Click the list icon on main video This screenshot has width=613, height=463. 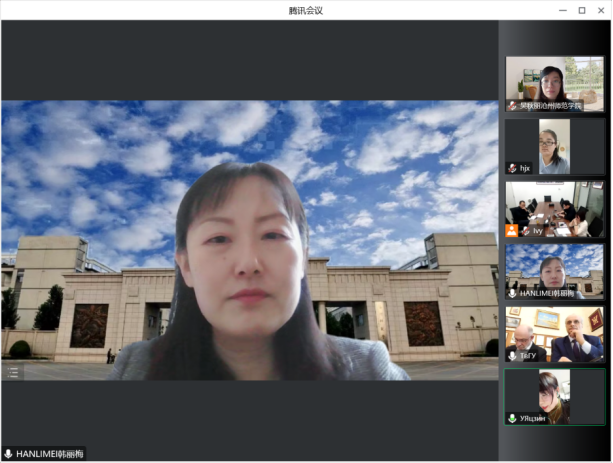[x=13, y=372]
